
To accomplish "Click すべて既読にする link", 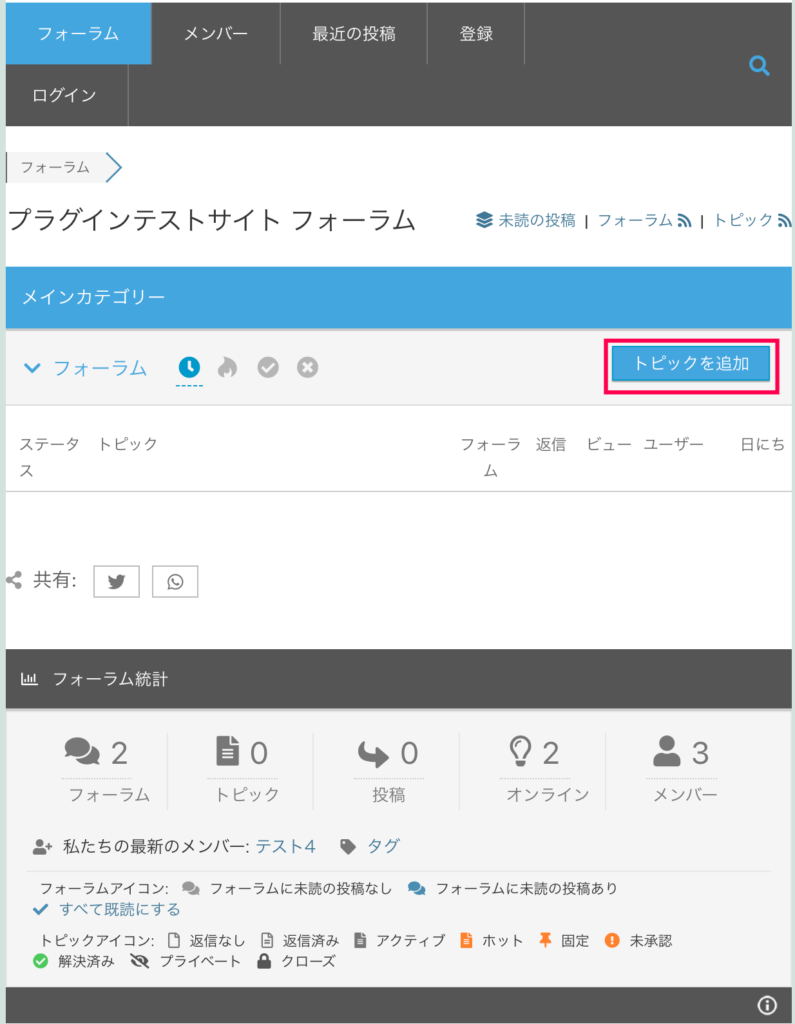I will click(120, 909).
